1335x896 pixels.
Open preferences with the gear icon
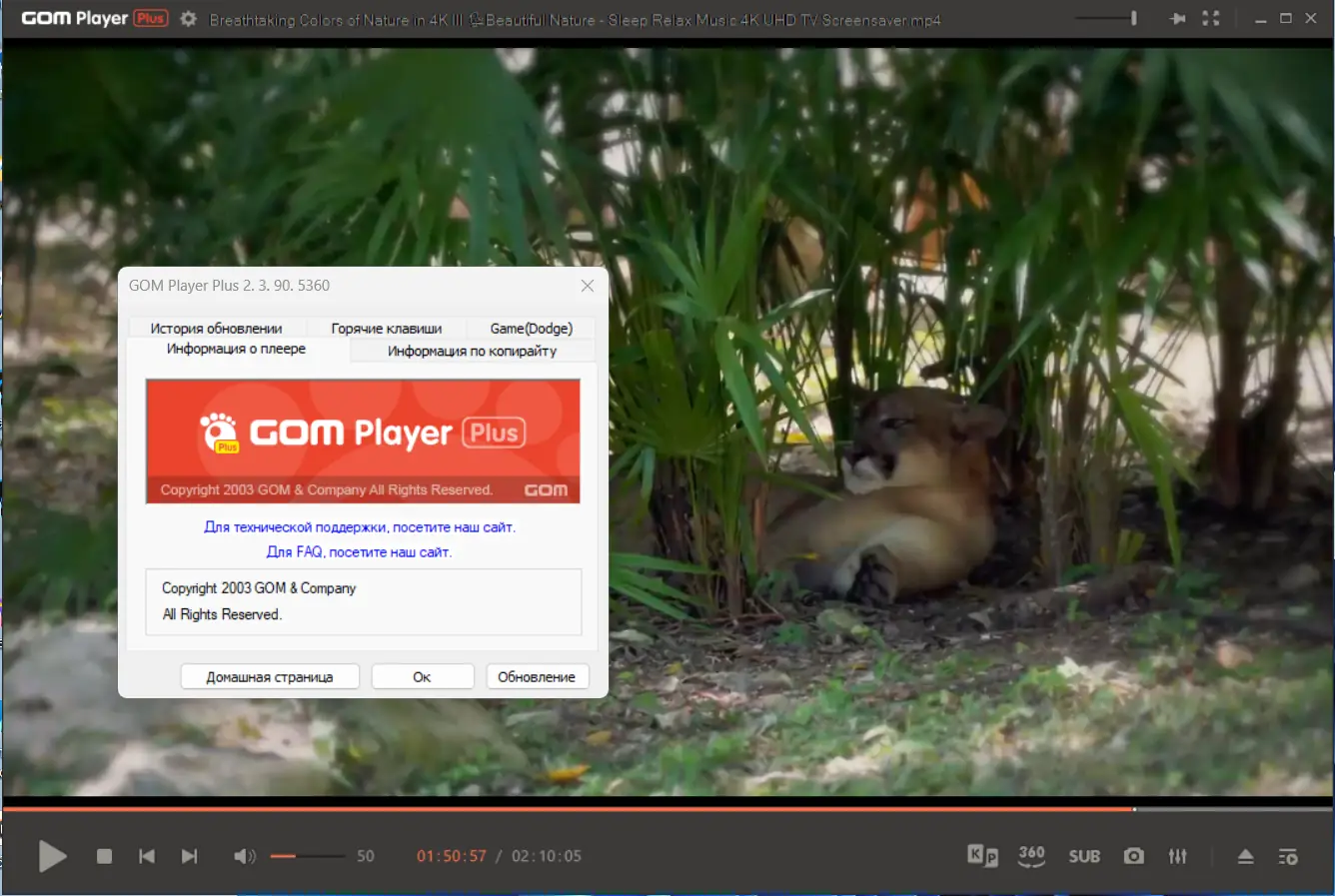pos(188,19)
